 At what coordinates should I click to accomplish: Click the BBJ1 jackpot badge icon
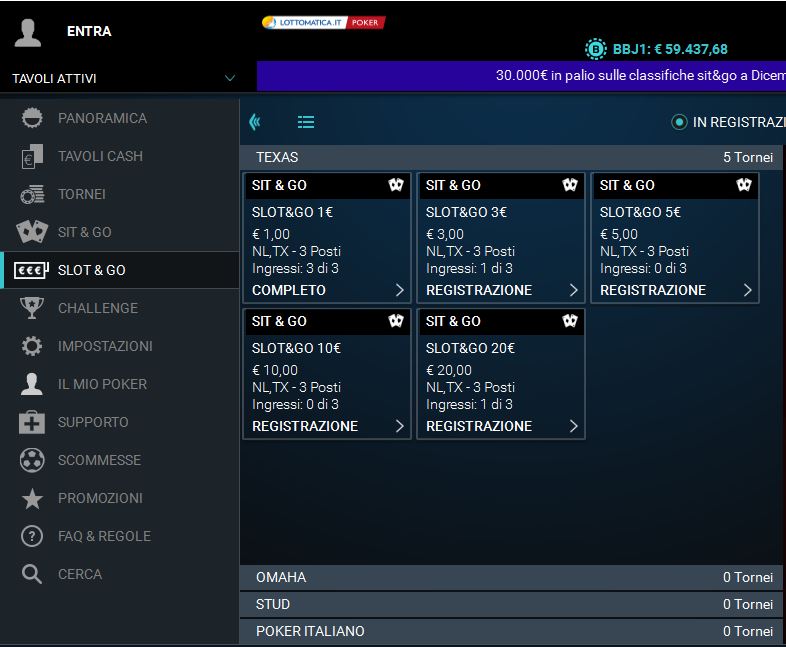[596, 49]
